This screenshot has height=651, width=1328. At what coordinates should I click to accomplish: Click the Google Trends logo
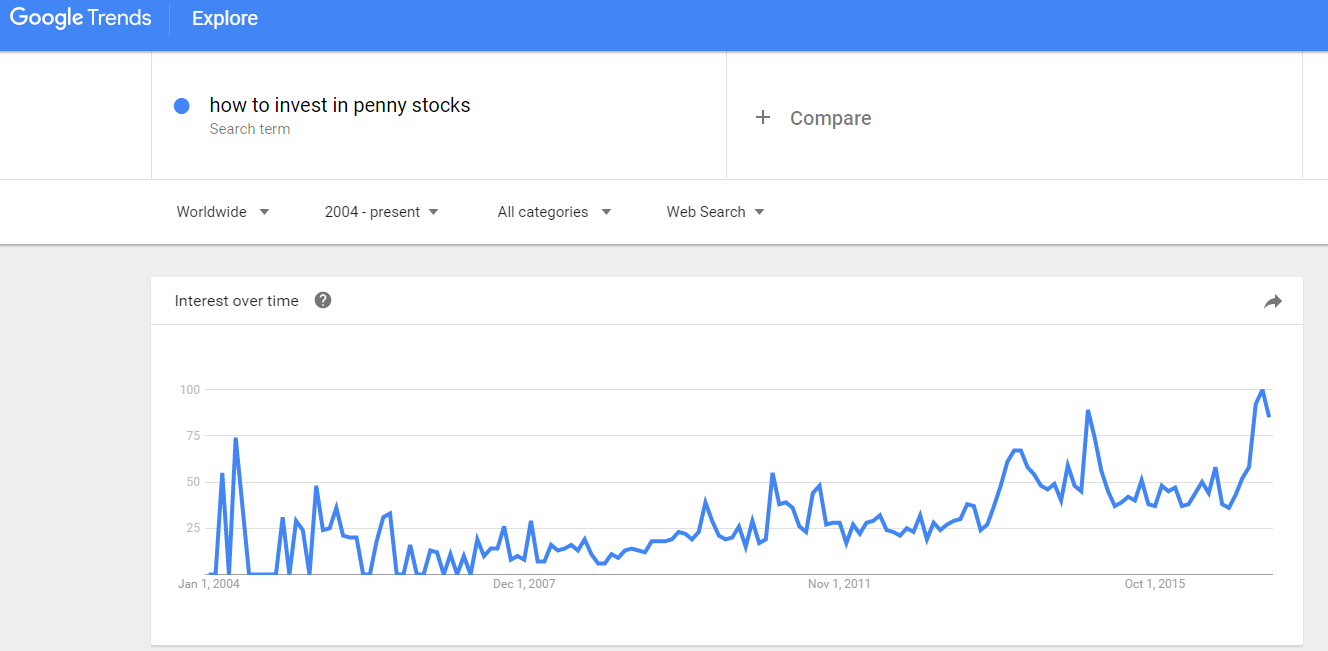tap(81, 18)
